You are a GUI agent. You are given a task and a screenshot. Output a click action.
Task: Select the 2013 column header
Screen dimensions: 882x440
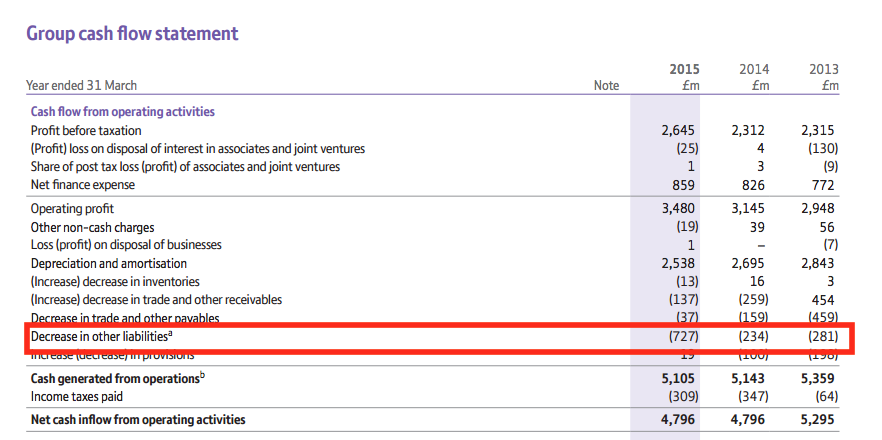click(x=824, y=69)
